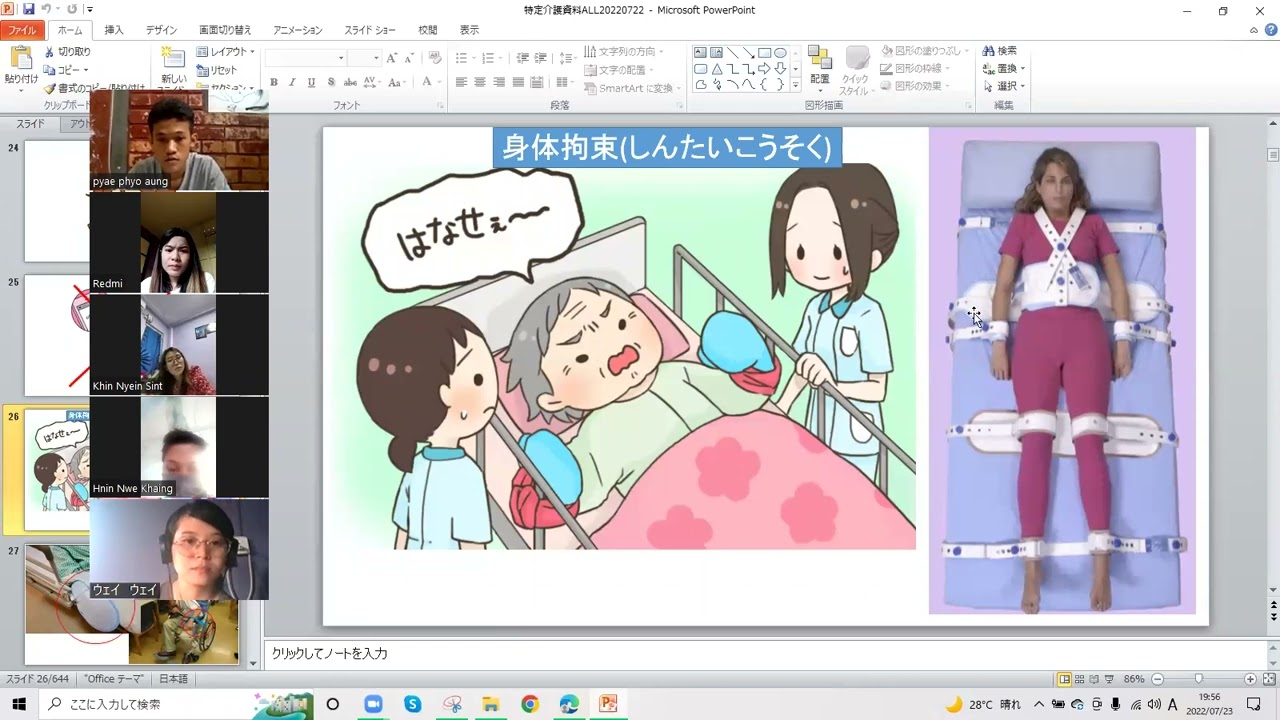Toggle Underline formatting

[x=310, y=83]
